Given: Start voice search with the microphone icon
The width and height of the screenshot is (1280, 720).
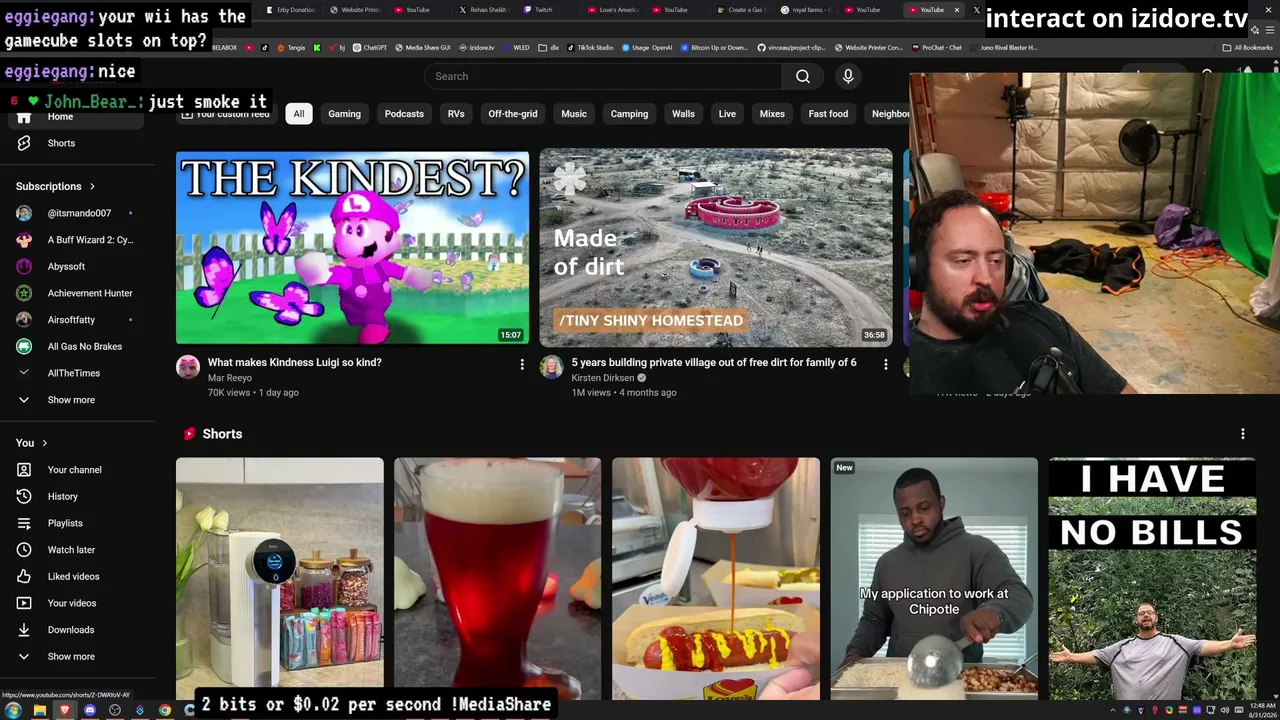Looking at the screenshot, I should point(848,76).
